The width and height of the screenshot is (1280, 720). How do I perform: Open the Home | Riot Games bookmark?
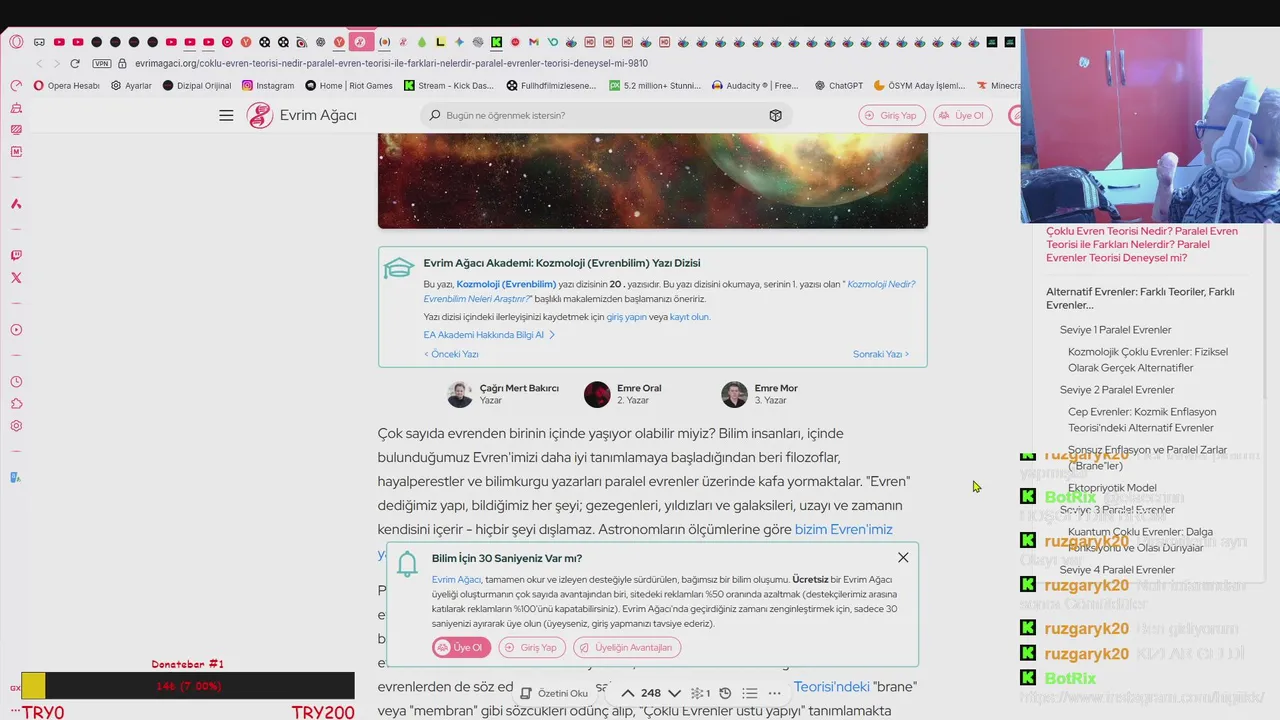(x=349, y=86)
